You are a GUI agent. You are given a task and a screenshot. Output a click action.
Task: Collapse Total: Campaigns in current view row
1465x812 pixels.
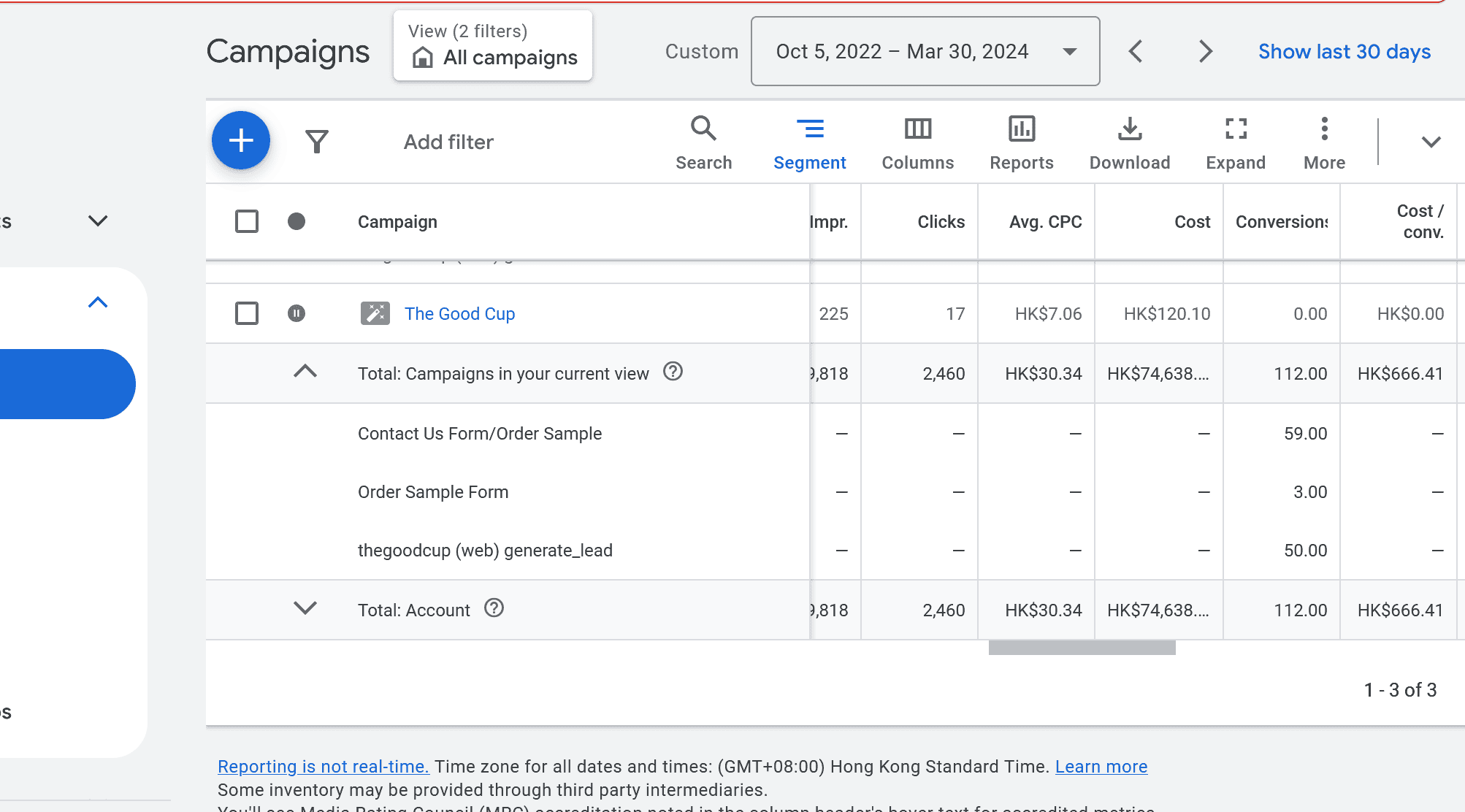(x=305, y=372)
